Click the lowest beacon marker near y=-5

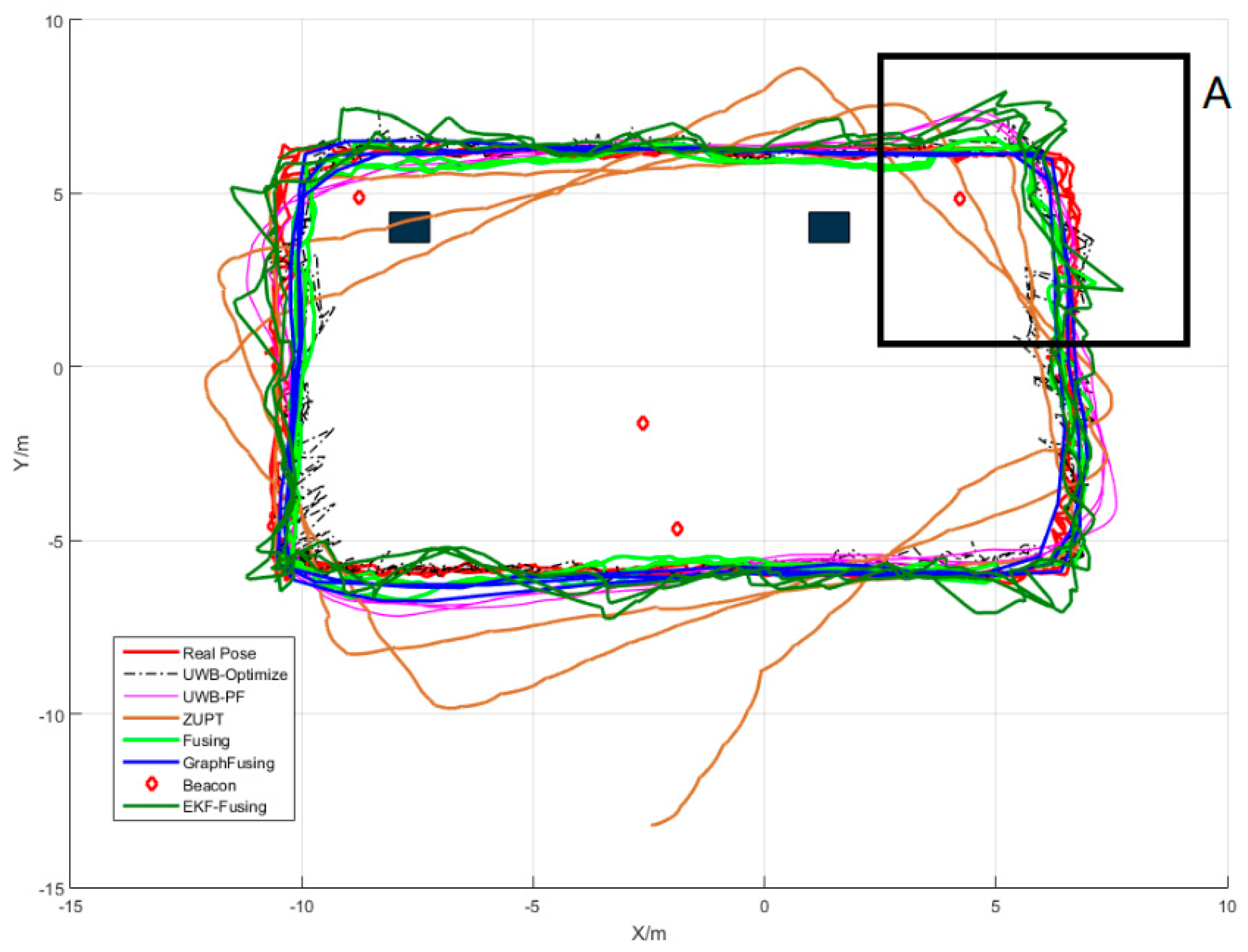[x=677, y=529]
